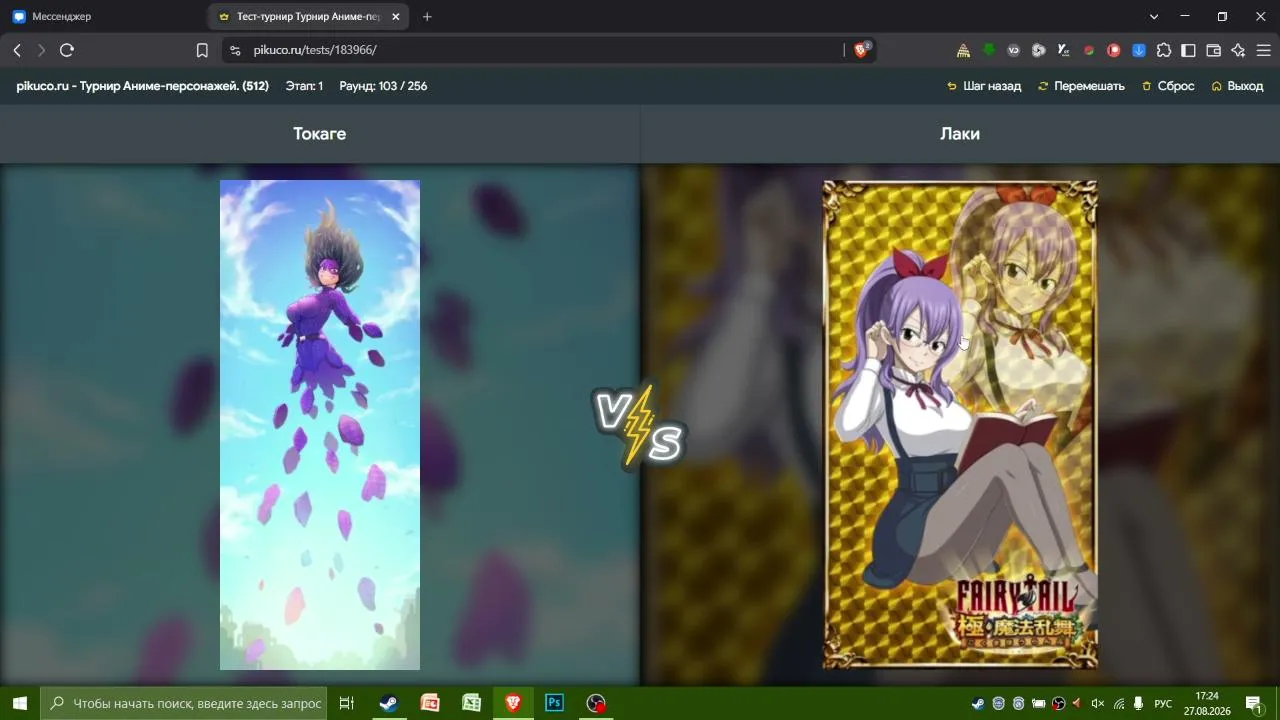The image size is (1280, 720).
Task: Vote for Лаки by clicking its name header
Action: pos(960,134)
